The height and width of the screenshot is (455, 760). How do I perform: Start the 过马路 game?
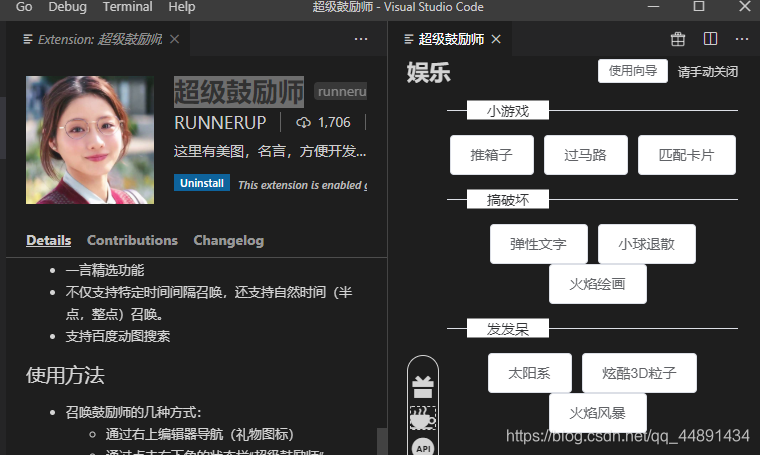tap(586, 155)
